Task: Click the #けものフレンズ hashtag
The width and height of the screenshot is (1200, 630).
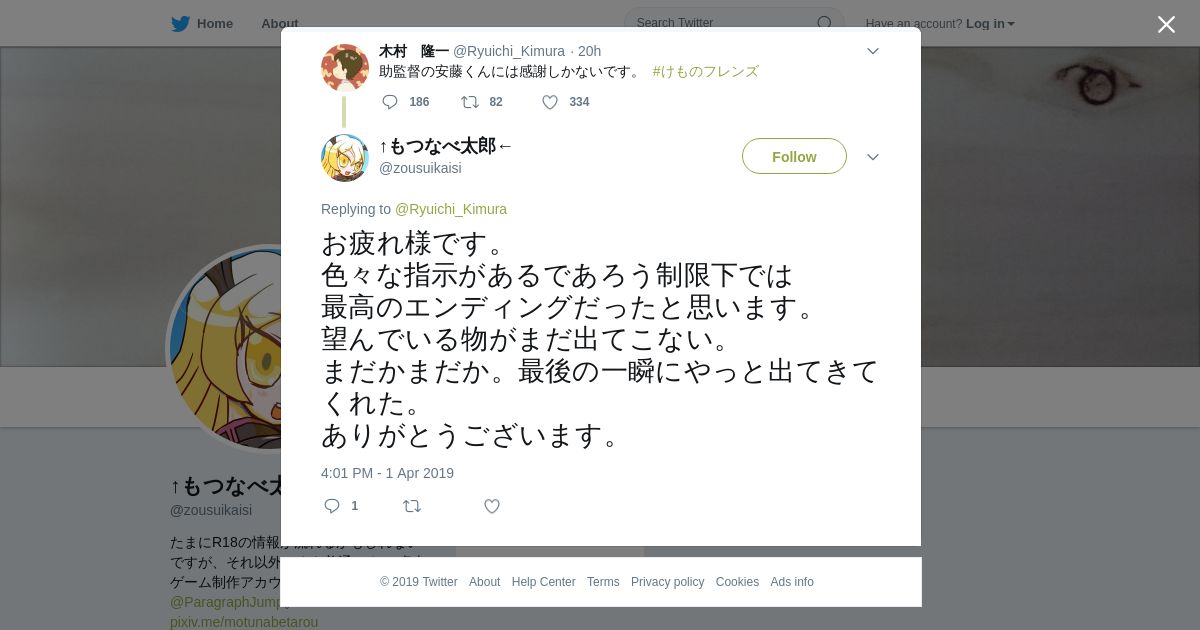Action: tap(705, 72)
